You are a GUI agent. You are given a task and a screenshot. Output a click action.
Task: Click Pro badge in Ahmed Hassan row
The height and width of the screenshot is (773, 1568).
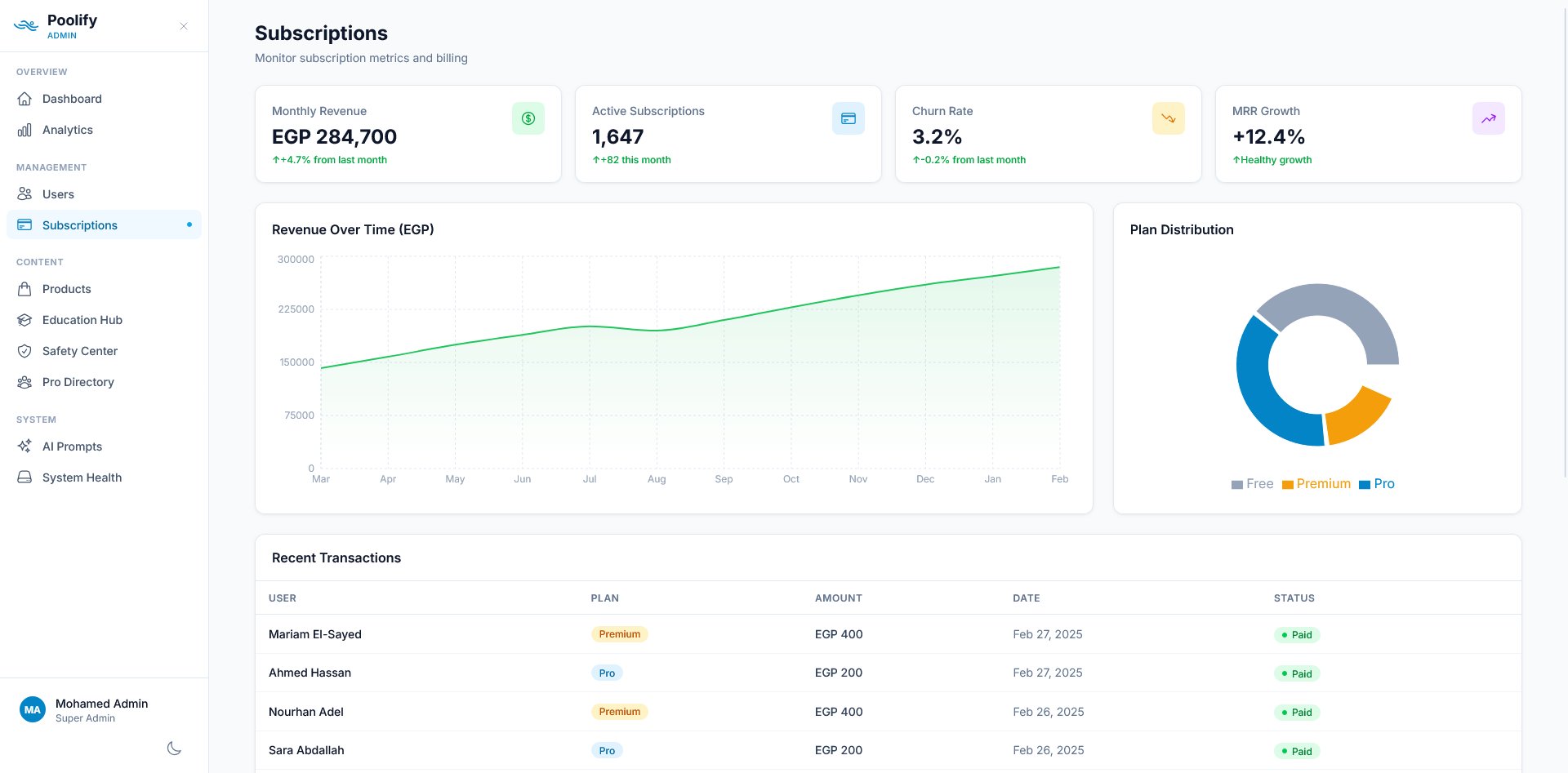point(607,673)
